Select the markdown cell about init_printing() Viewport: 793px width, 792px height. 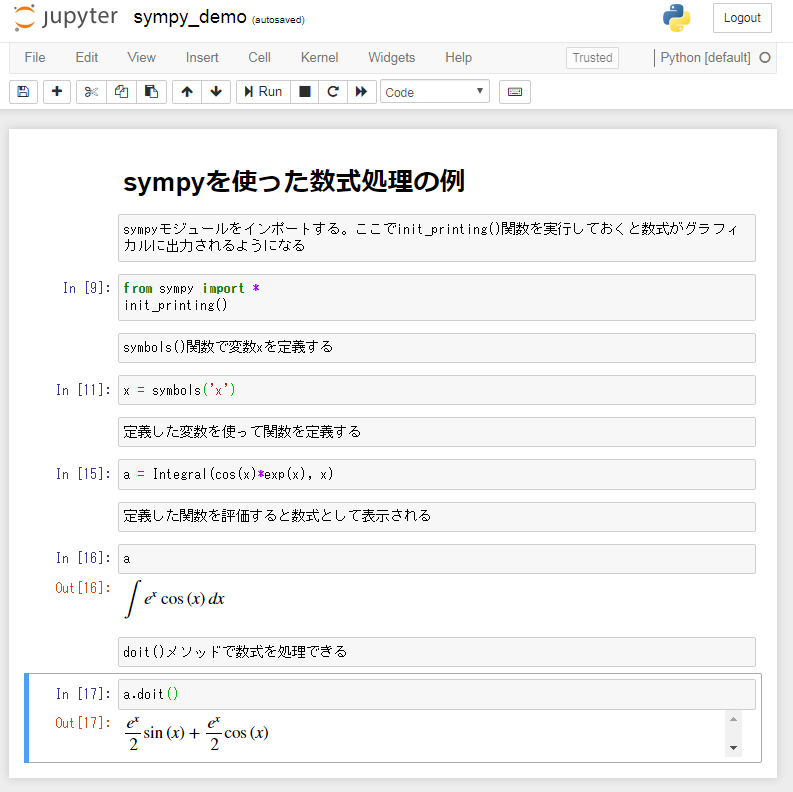(x=436, y=238)
